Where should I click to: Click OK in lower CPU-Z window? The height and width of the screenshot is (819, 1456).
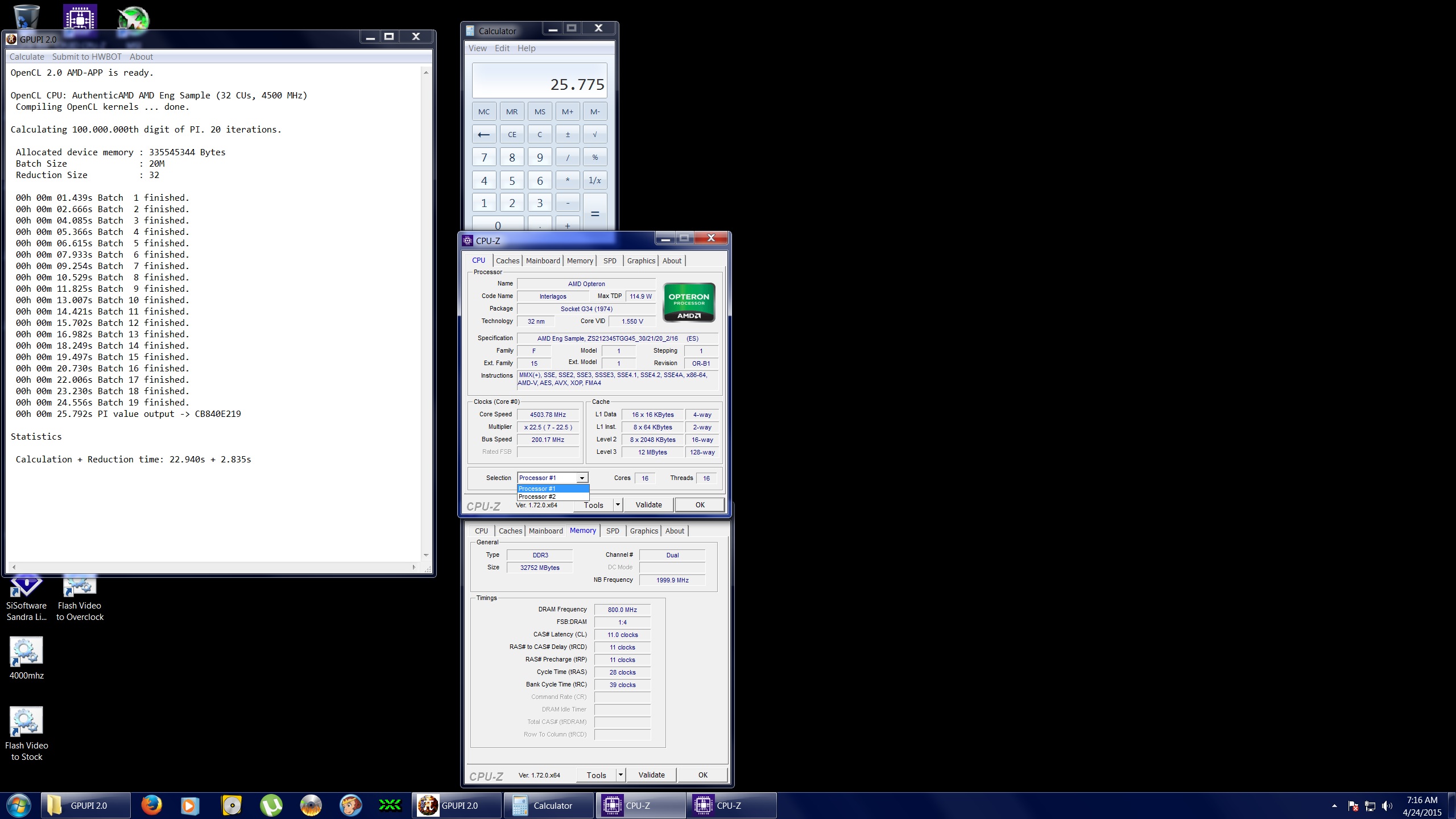tap(702, 775)
